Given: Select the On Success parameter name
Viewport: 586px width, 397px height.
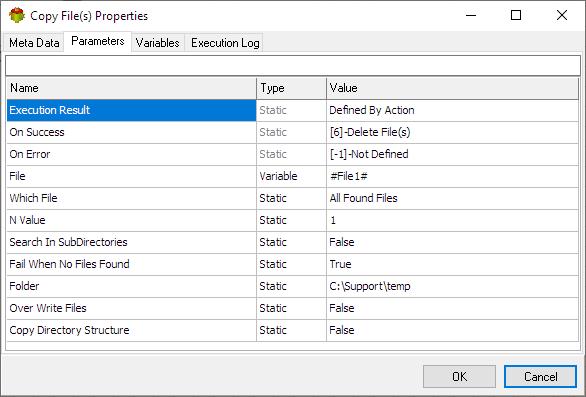Looking at the screenshot, I should (132, 132).
